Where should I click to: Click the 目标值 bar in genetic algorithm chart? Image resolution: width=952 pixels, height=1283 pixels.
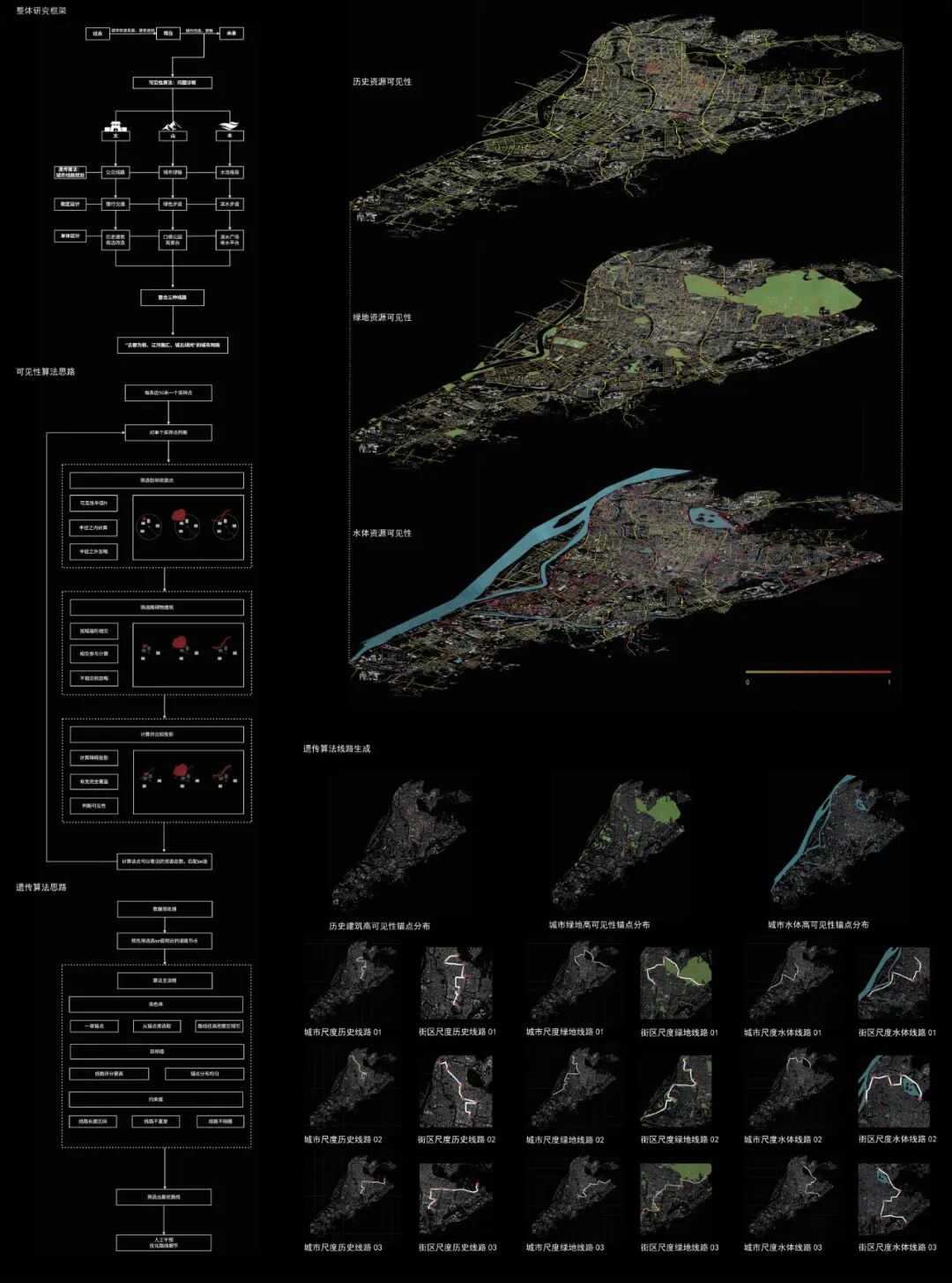coord(156,1052)
